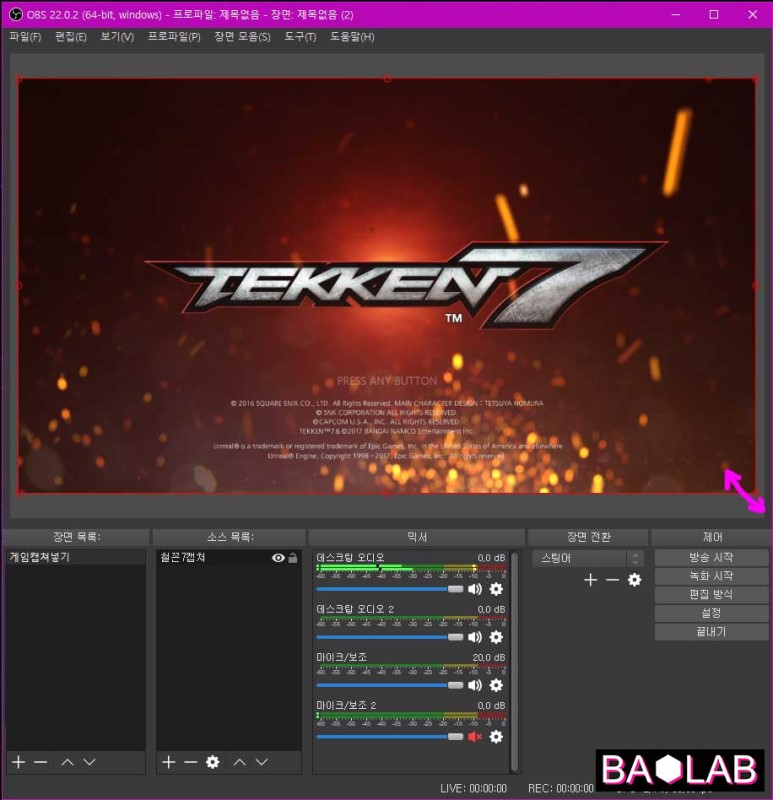
Task: Toggle the lock on the 철끈7캡쳐 source
Action: tap(293, 558)
